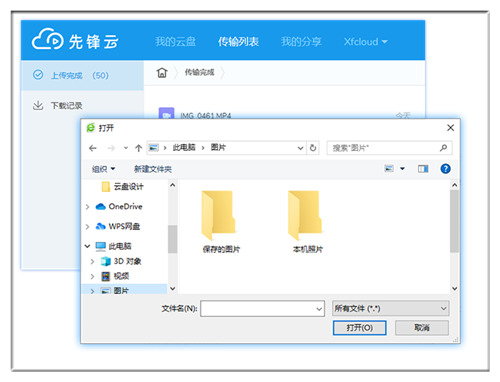The height and width of the screenshot is (382, 500).
Task: Go back with the dialog's left arrow
Action: tap(93, 148)
